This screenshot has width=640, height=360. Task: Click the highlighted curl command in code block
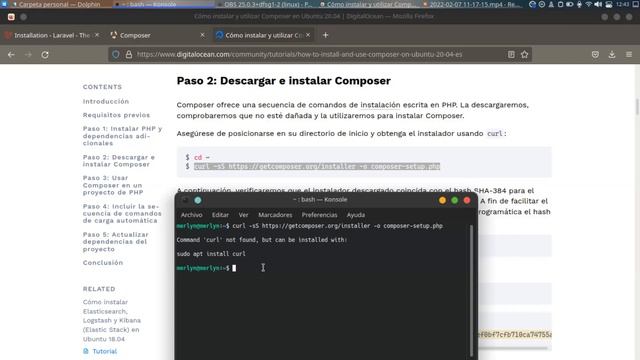pyautogui.click(x=317, y=167)
